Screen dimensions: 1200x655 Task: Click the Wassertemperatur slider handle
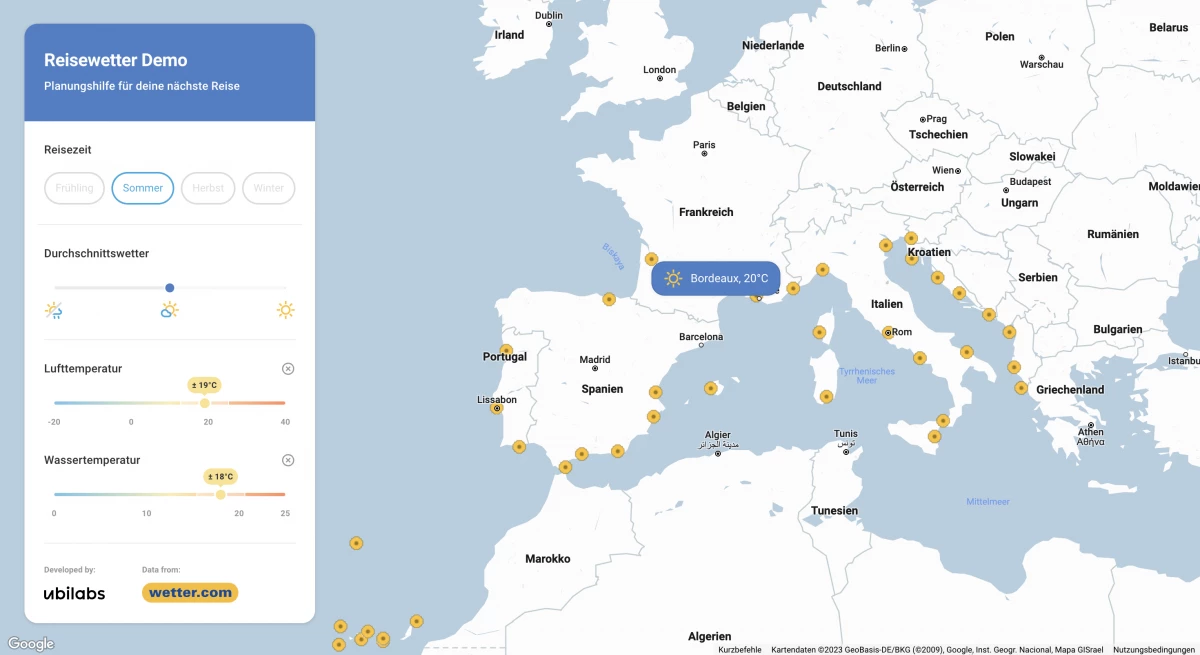coord(221,494)
